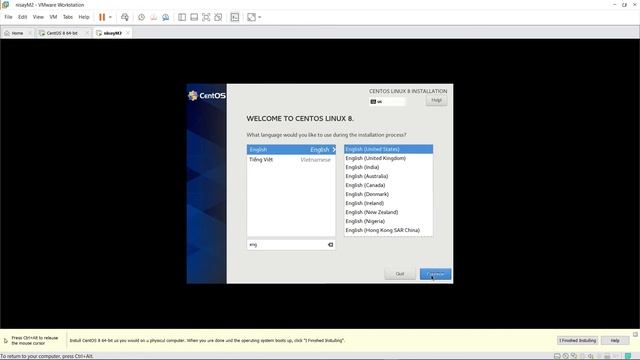The height and width of the screenshot is (360, 640).
Task: Click the CD/DVD drive status bar icon
Action: pyautogui.click(x=565, y=356)
